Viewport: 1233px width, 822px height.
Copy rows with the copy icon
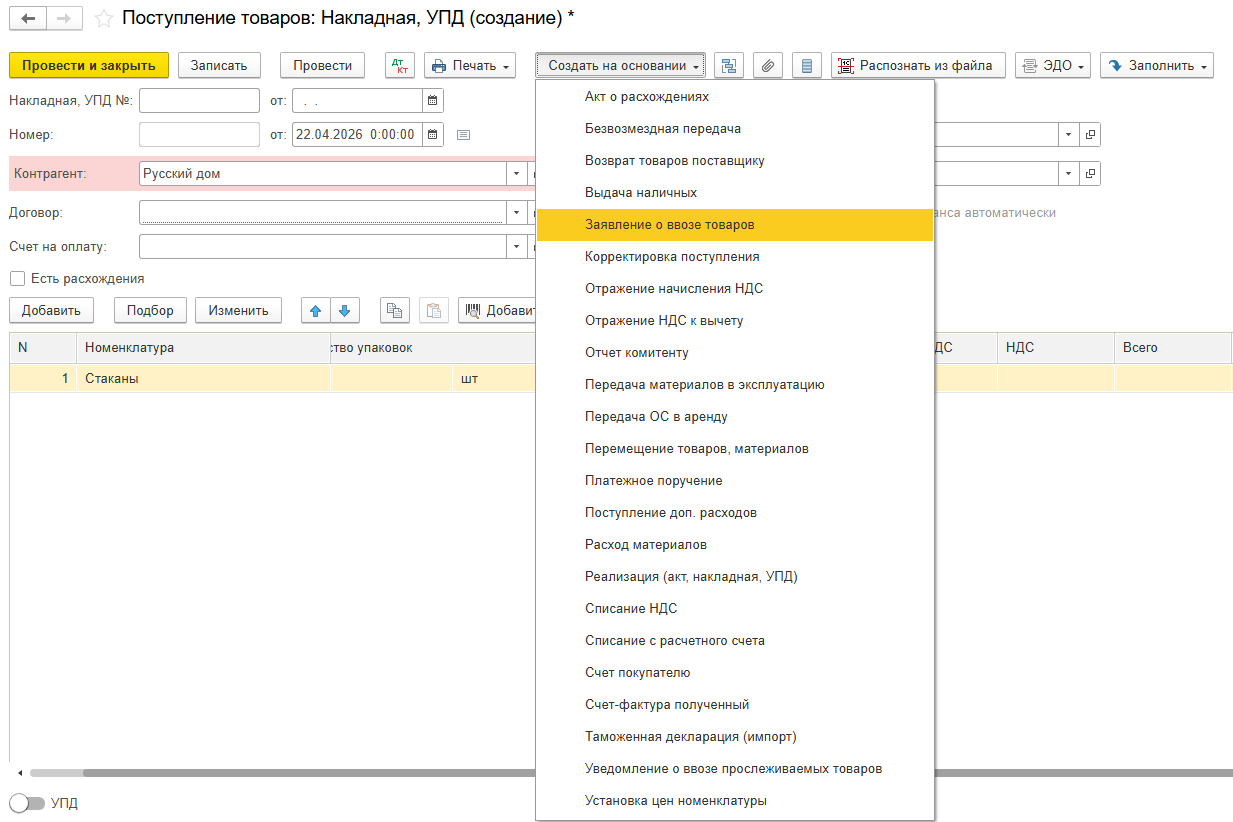point(395,310)
